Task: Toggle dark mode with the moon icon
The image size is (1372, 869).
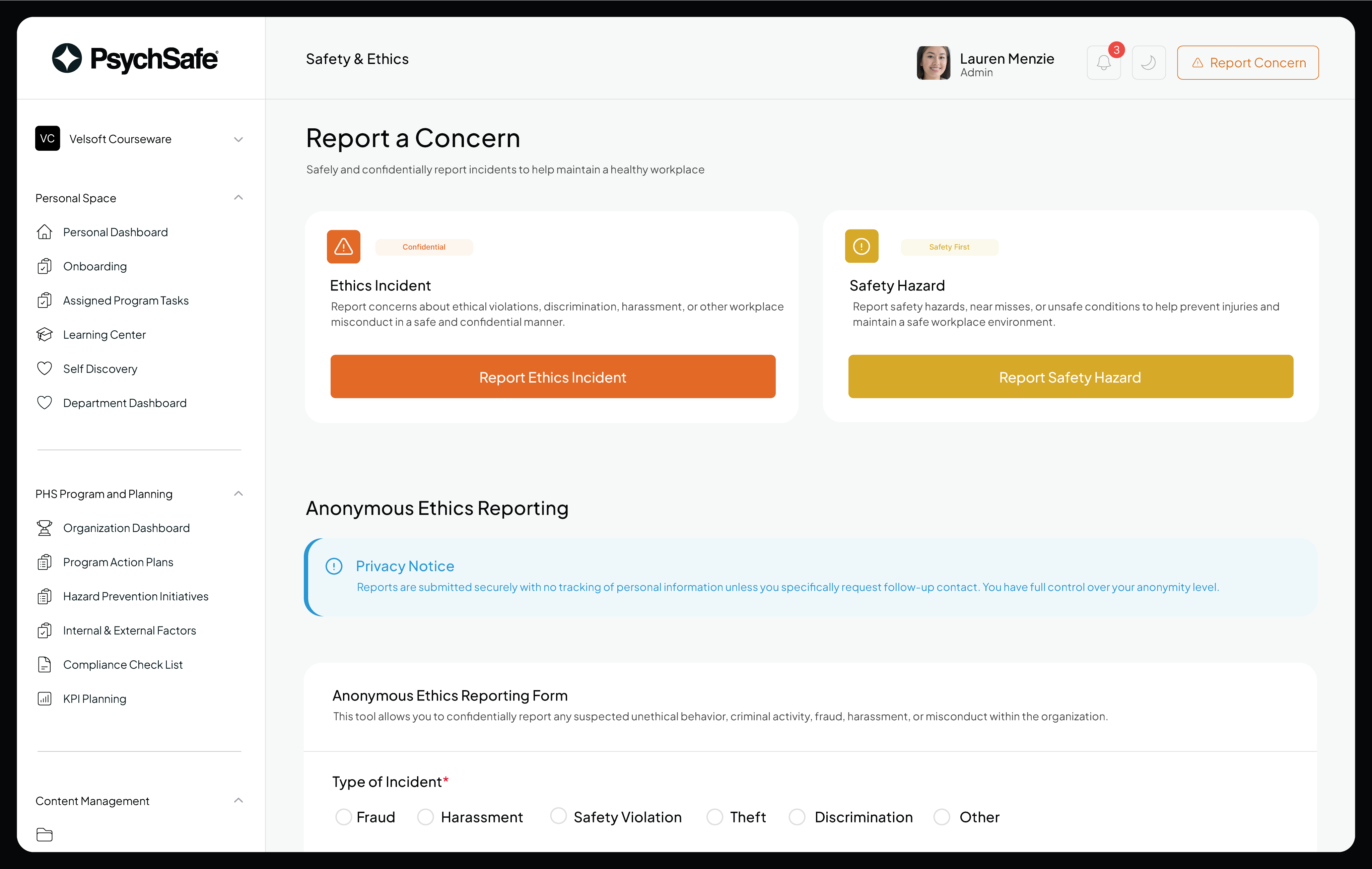Action: (x=1149, y=63)
